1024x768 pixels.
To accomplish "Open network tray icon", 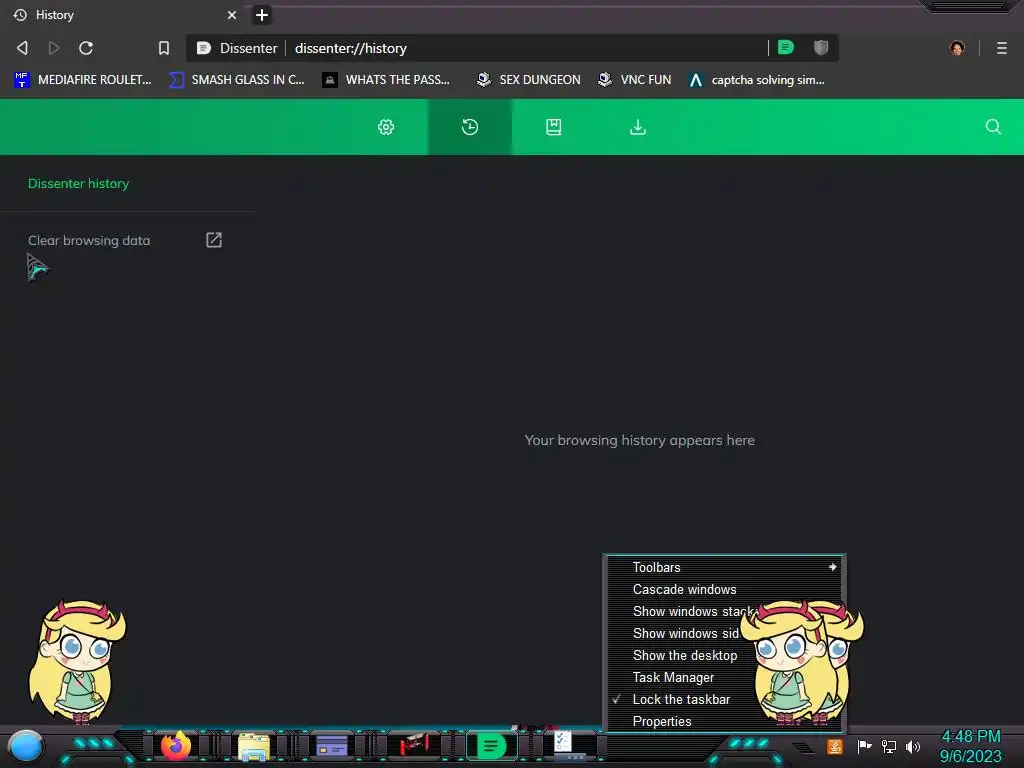I will [889, 746].
